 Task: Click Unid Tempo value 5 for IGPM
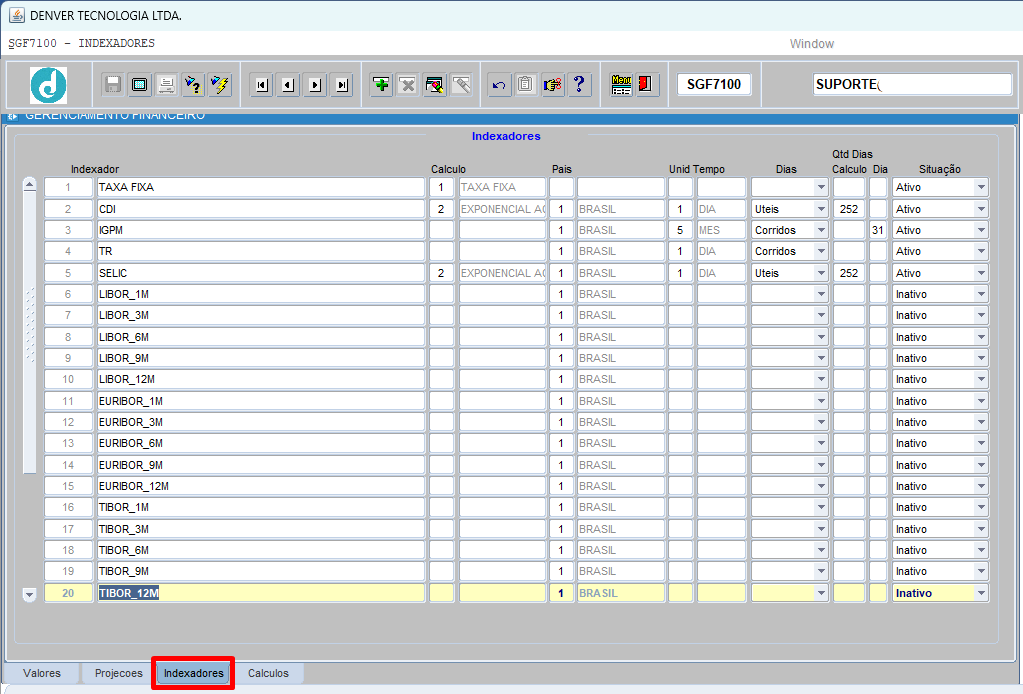pyautogui.click(x=680, y=230)
